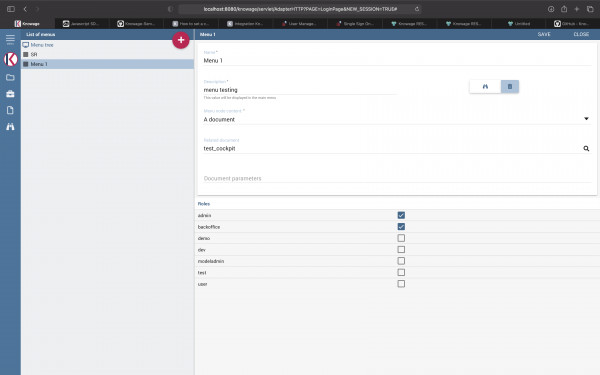The image size is (600, 375).
Task: Click the Knowage K logo icon
Action: click(10, 59)
